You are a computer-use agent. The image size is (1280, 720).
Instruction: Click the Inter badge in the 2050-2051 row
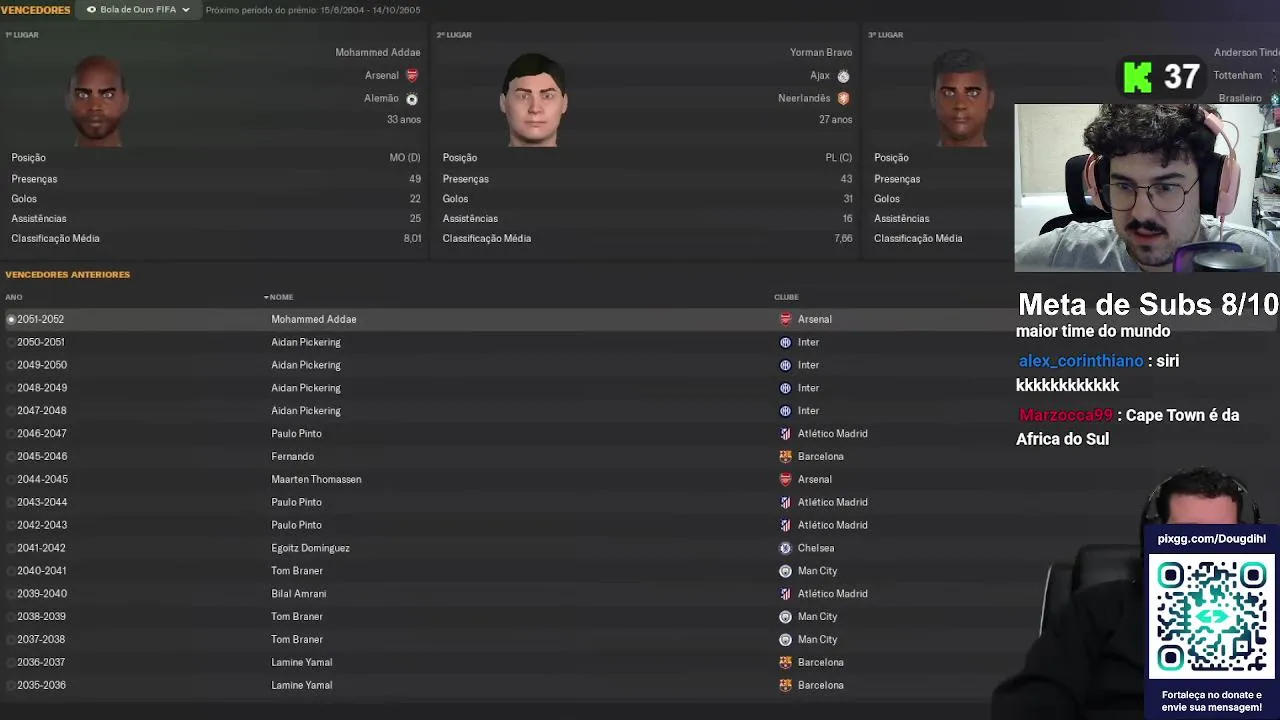[x=785, y=342]
